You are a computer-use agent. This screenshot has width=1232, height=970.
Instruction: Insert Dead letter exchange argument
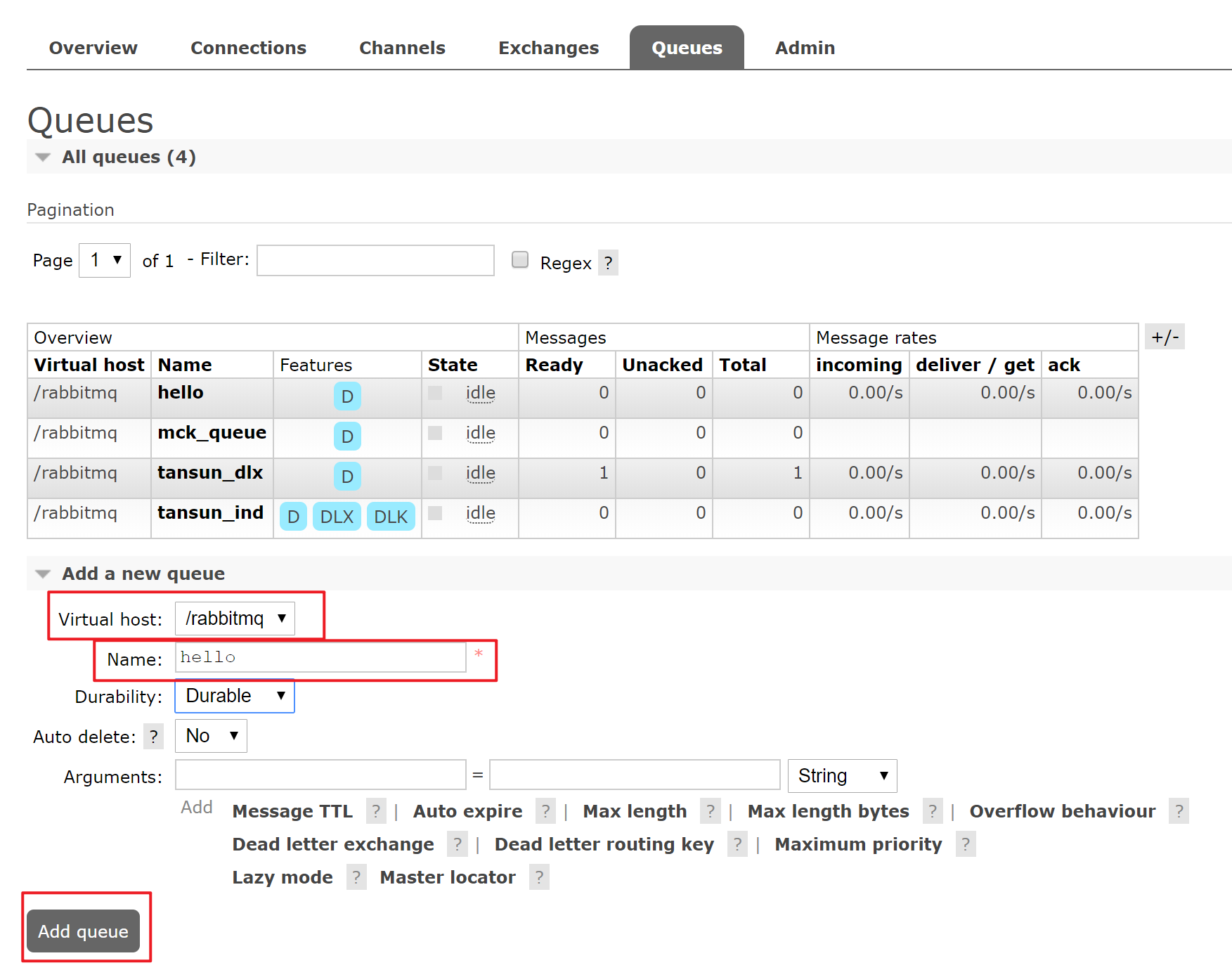pos(334,844)
